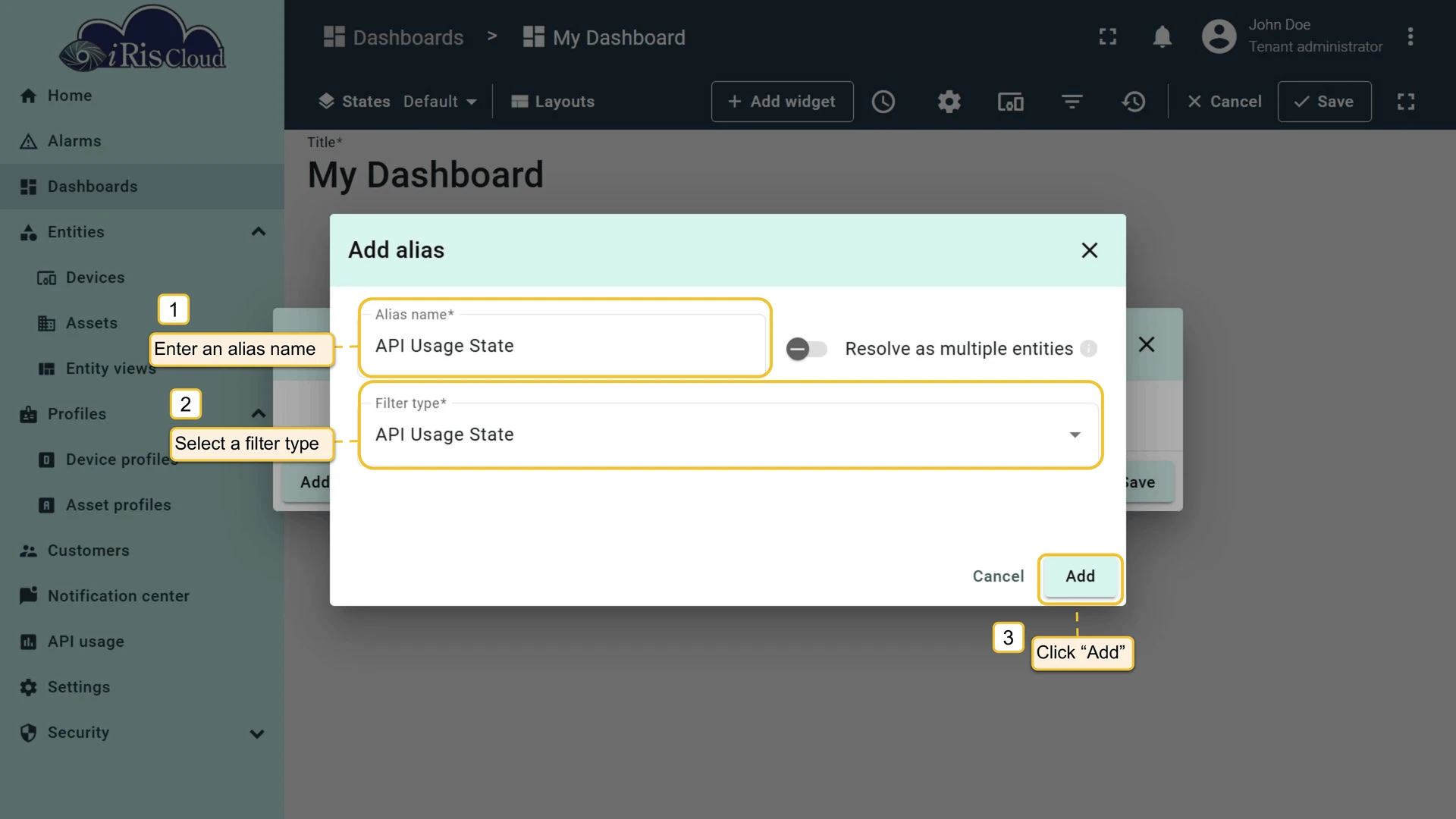Click Add button in Add alias dialog

pos(1080,576)
